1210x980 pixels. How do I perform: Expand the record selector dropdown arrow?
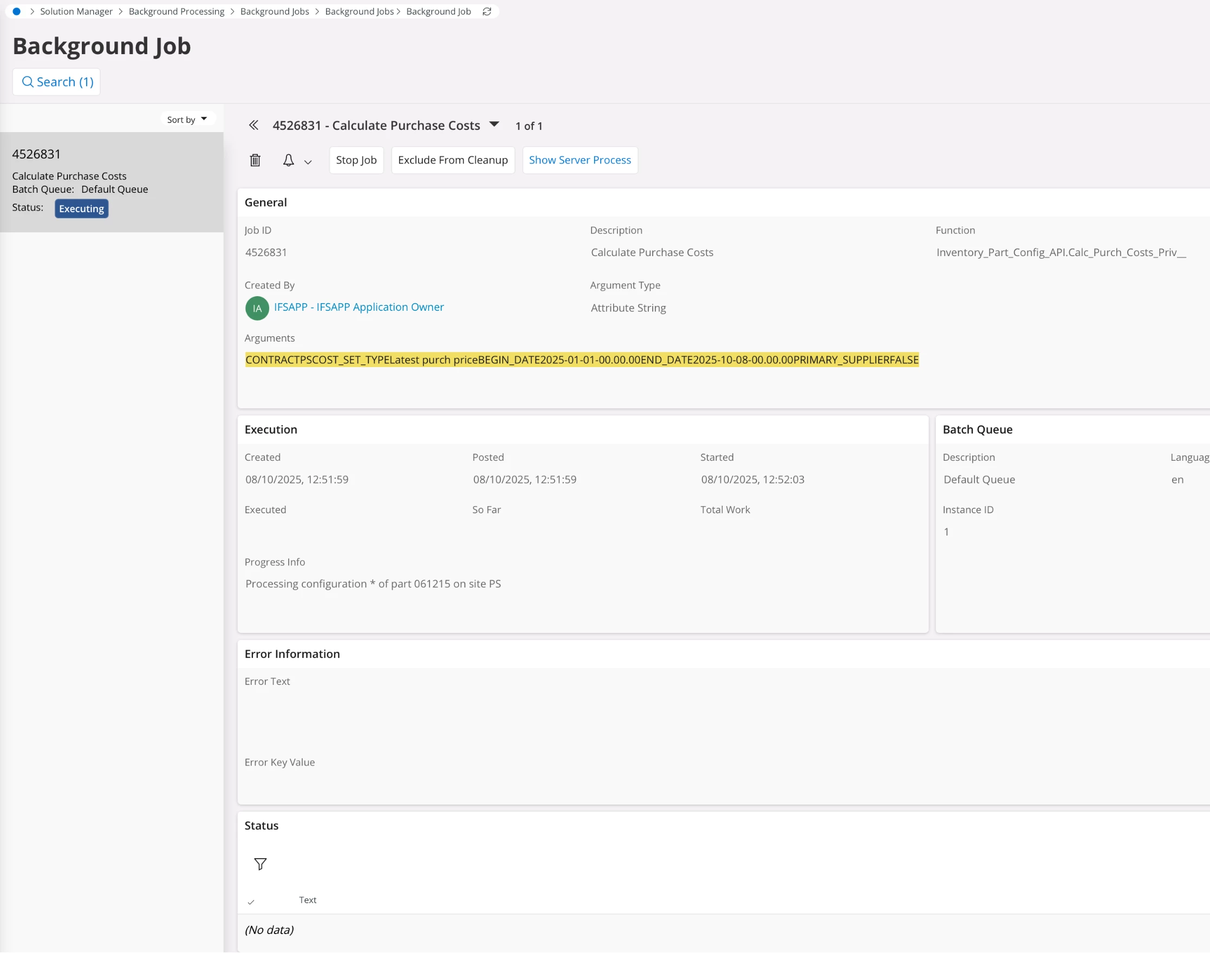[494, 125]
